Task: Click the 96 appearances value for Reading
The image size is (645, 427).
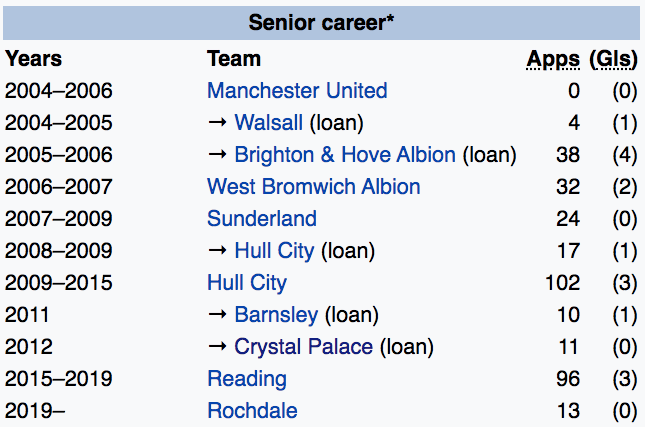Action: 568,379
